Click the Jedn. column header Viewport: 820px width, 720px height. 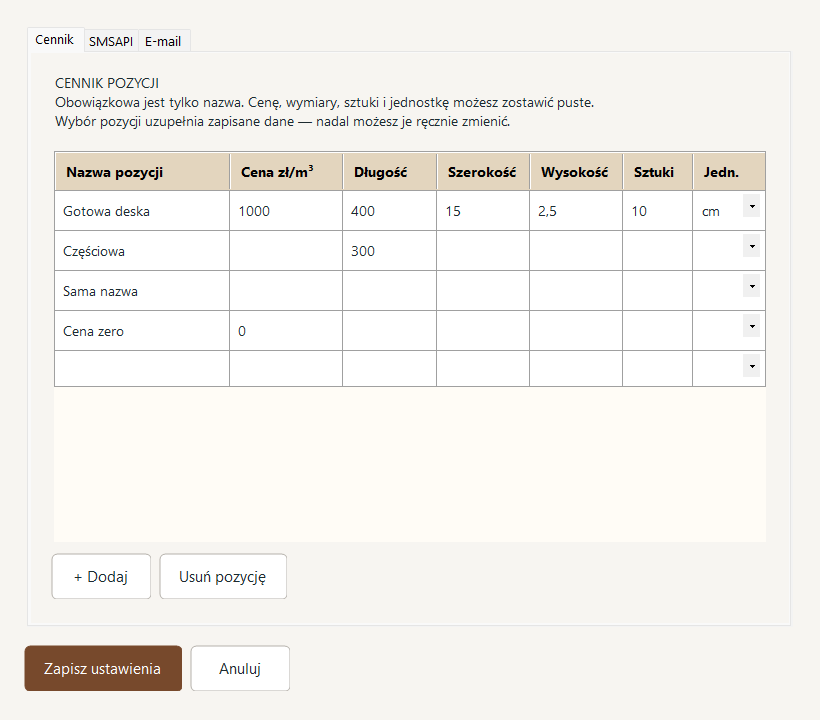click(x=729, y=172)
